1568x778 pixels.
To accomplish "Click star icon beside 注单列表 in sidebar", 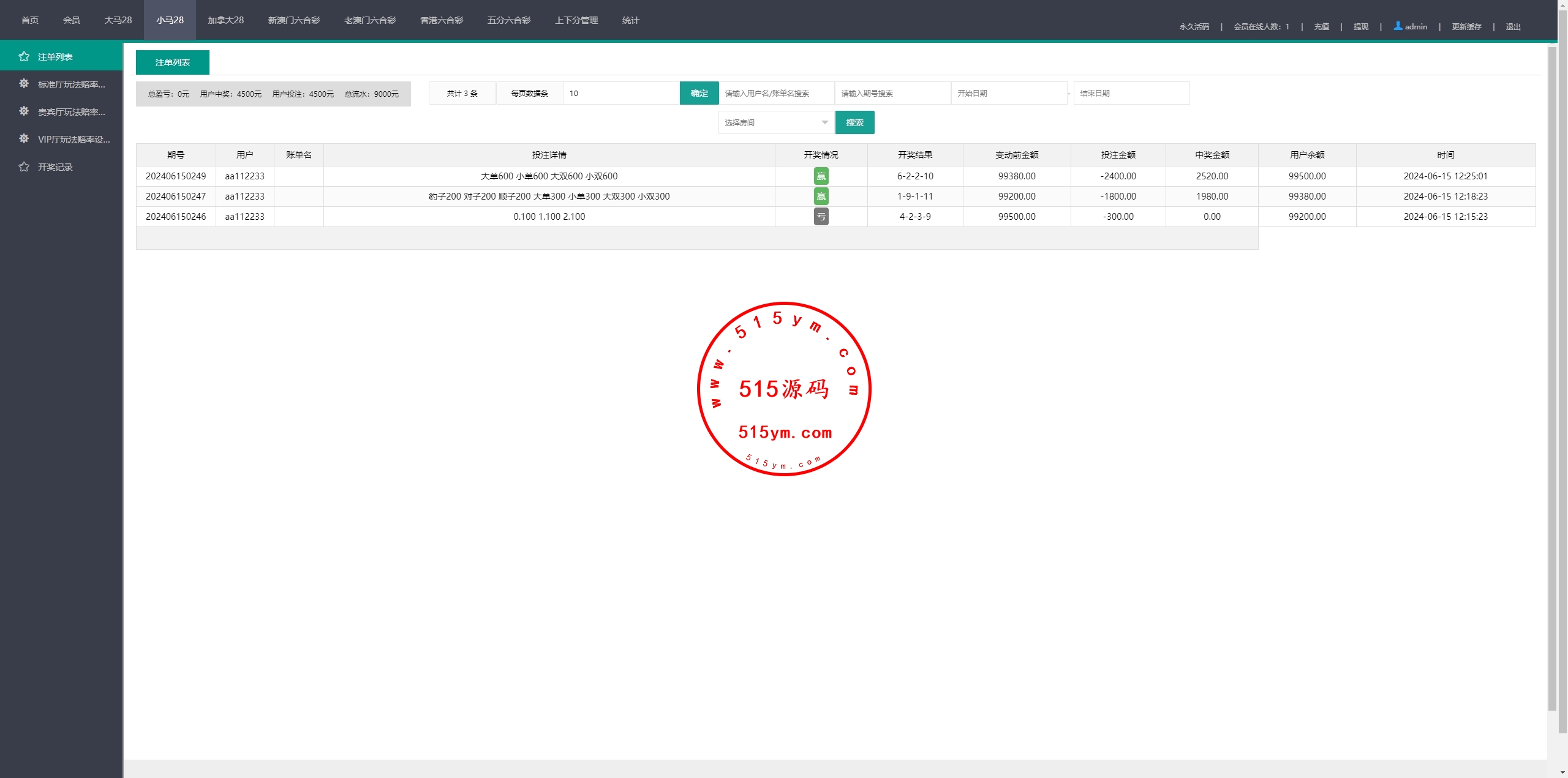I will [x=24, y=57].
